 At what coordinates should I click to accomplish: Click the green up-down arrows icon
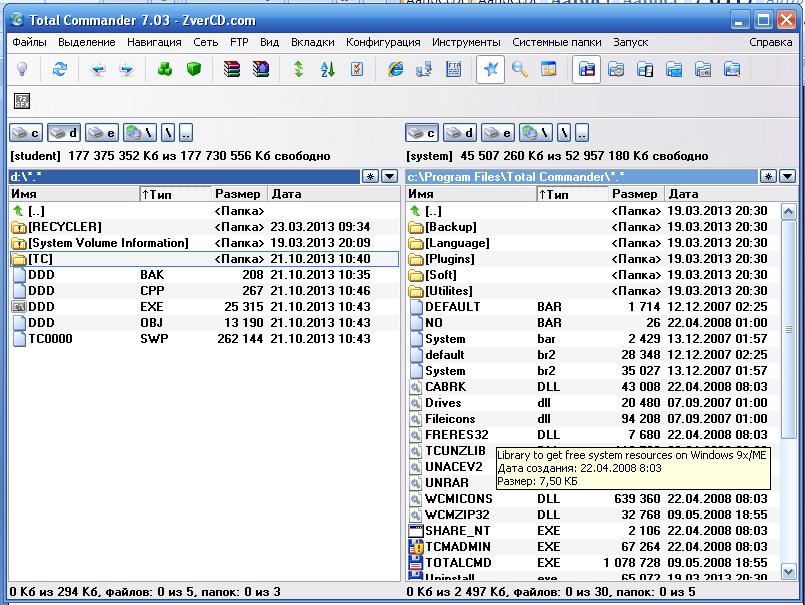pos(298,69)
